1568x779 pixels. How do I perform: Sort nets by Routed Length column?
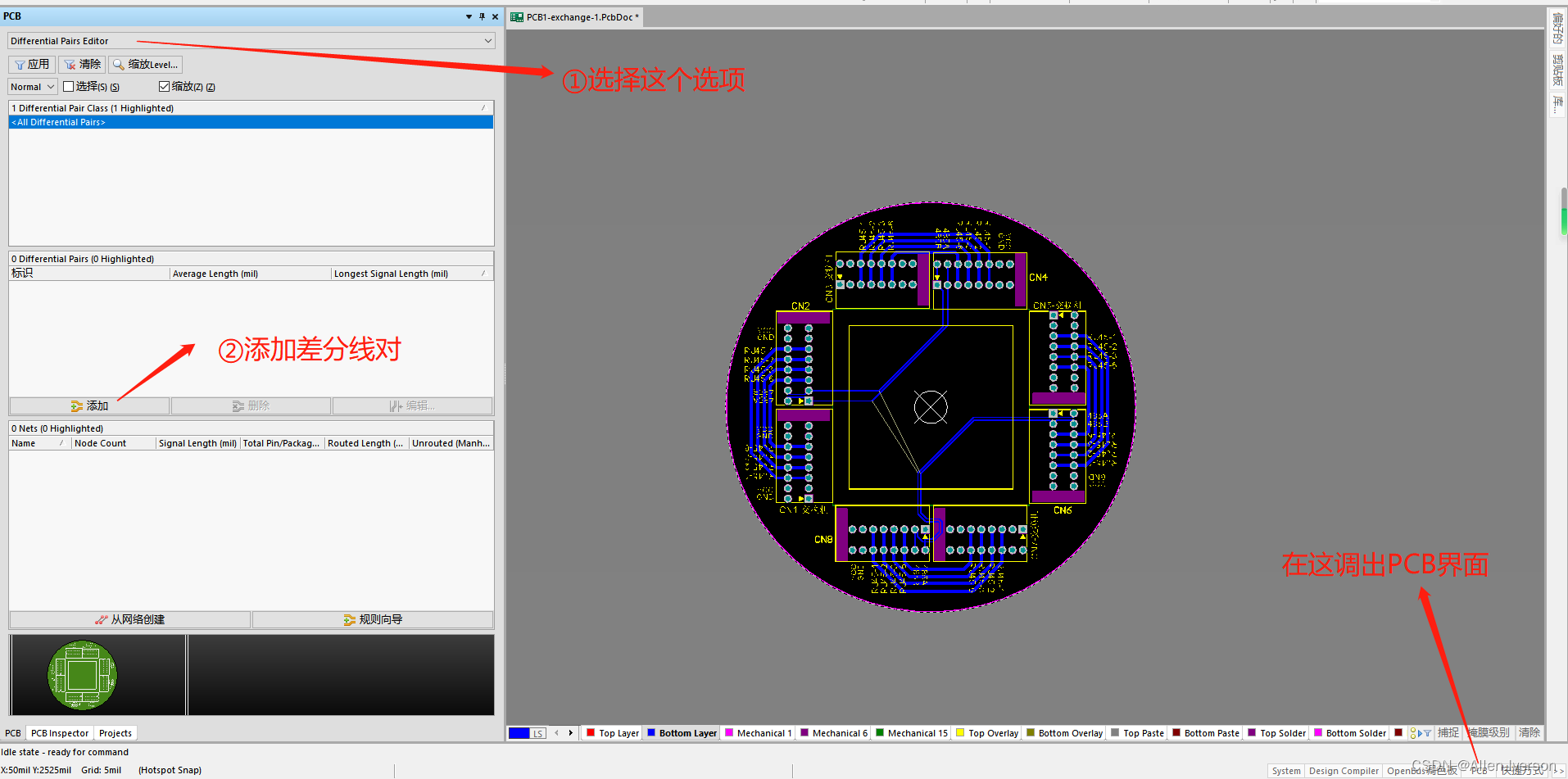coord(366,443)
